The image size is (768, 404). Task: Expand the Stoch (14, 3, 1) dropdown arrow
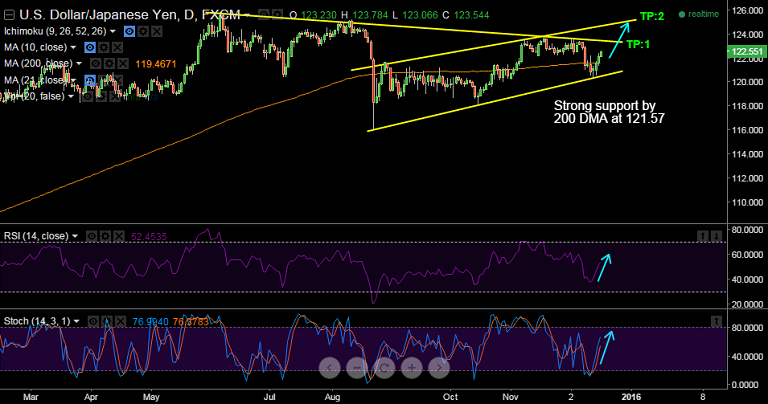76,321
